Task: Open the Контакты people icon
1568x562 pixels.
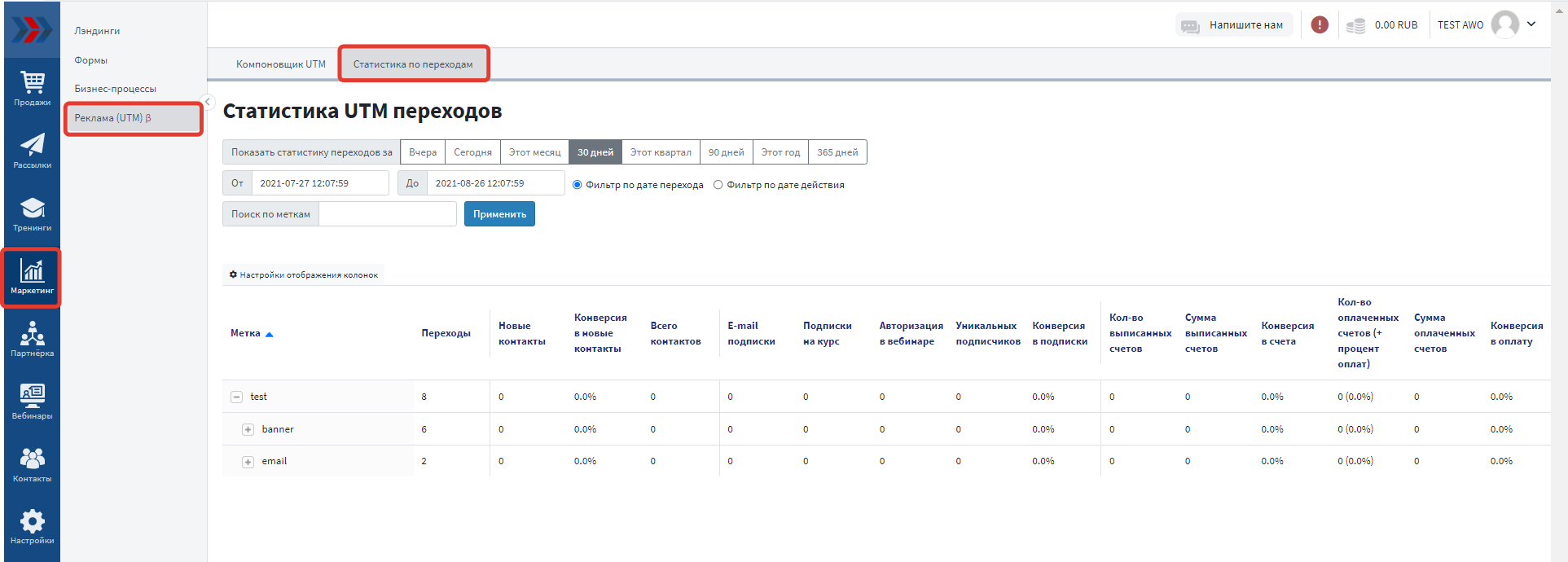Action: 33,464
